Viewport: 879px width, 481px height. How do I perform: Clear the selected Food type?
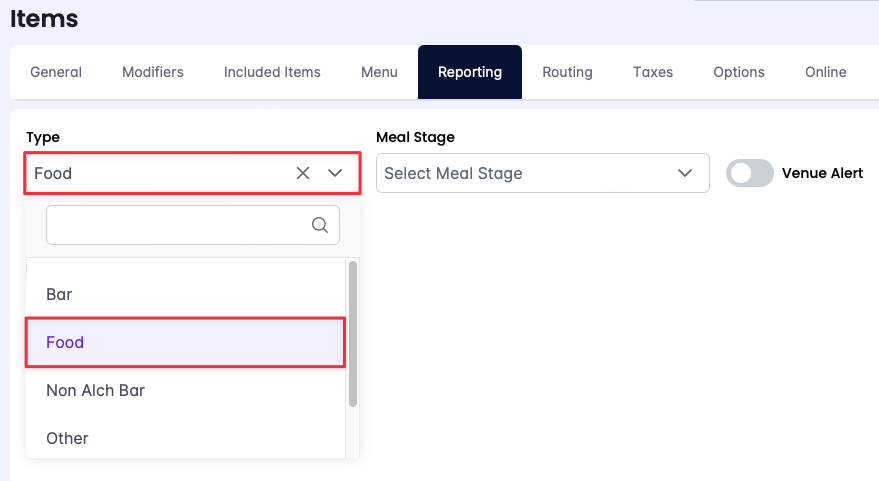tap(303, 173)
